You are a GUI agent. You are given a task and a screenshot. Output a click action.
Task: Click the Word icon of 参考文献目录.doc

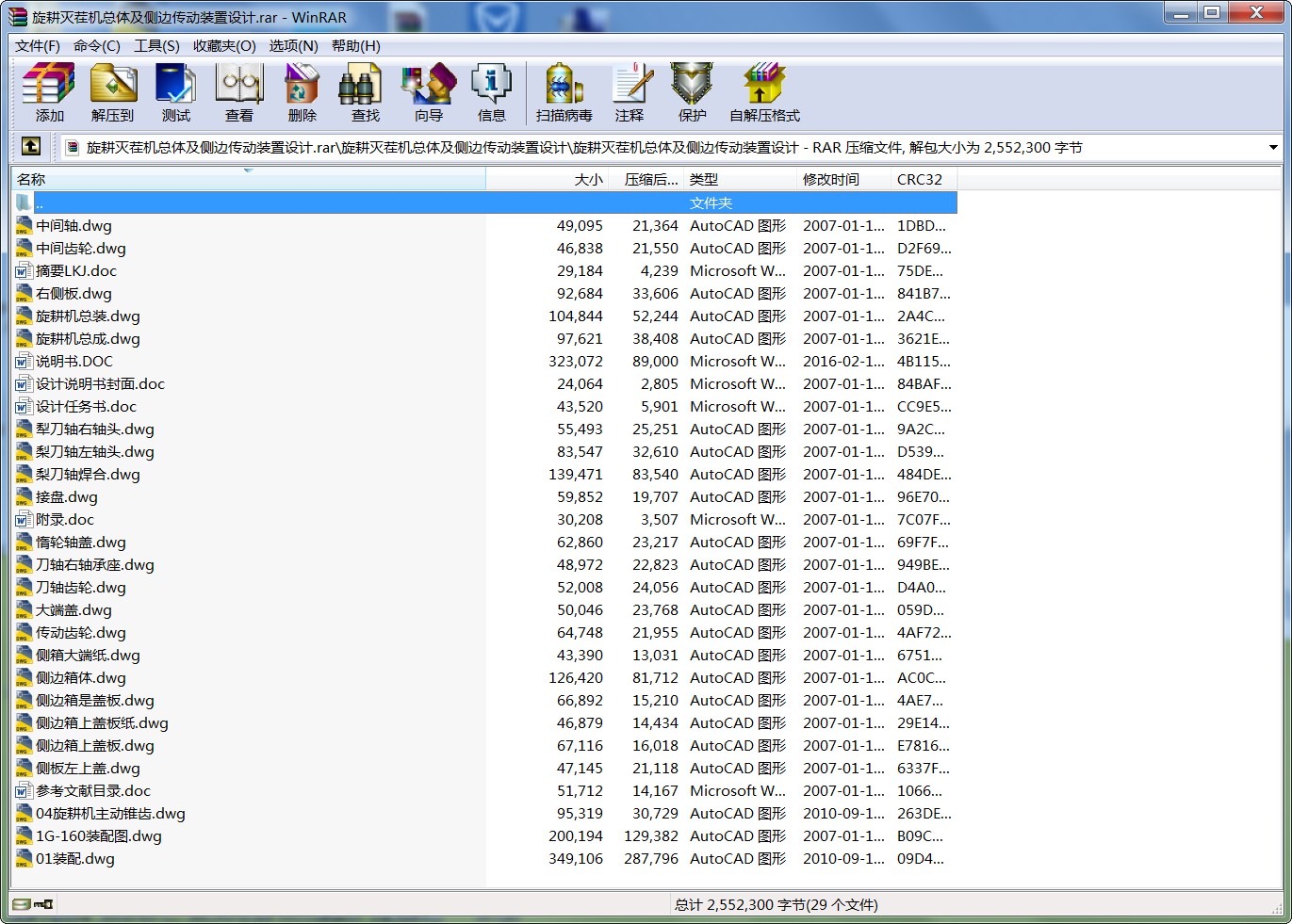(24, 791)
